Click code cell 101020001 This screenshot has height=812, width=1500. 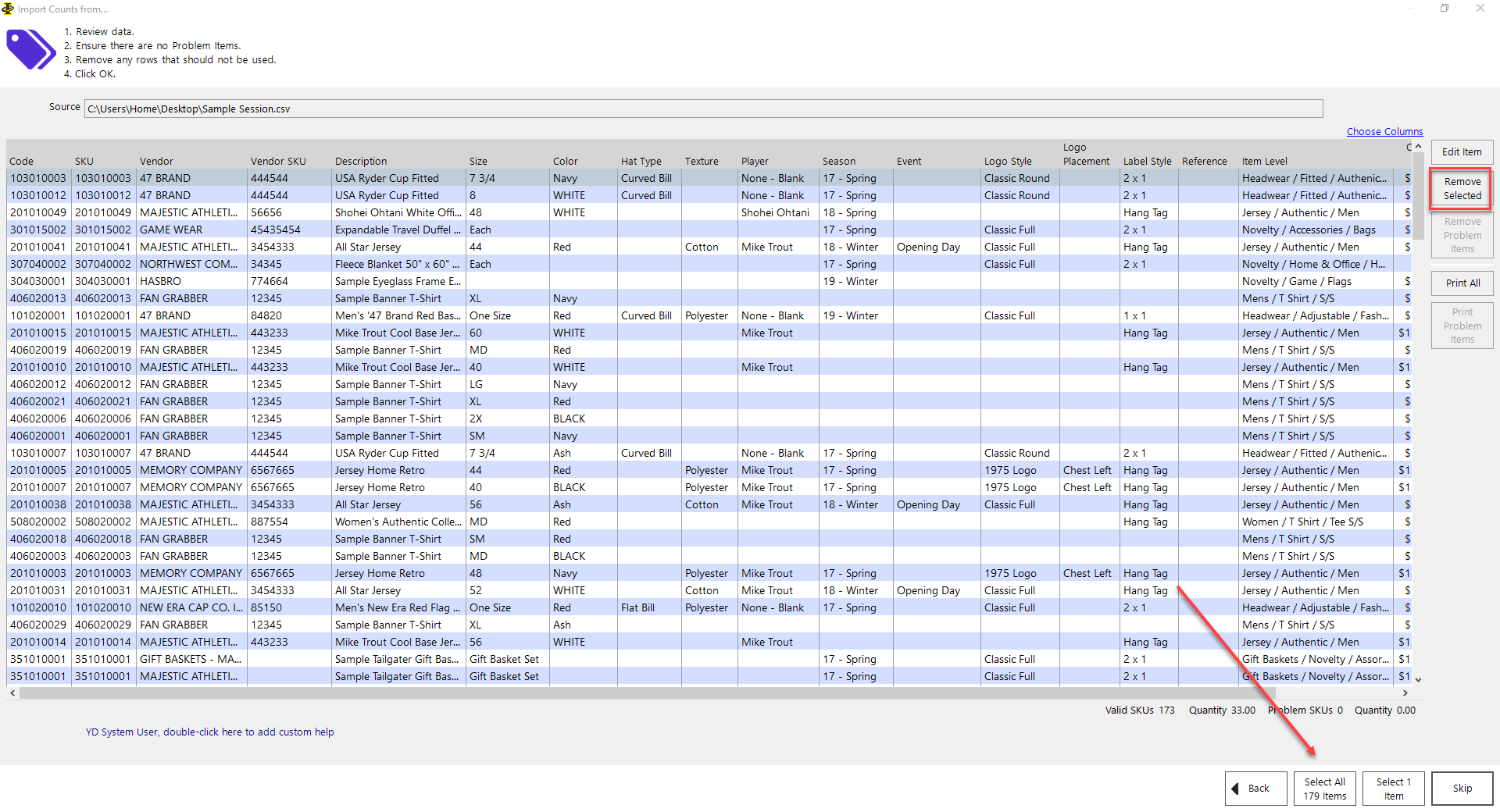(38, 316)
